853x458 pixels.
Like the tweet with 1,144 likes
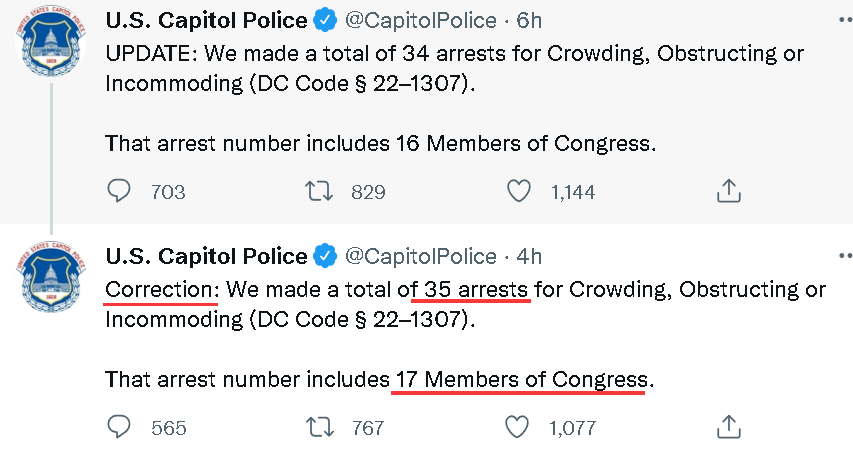pos(518,191)
